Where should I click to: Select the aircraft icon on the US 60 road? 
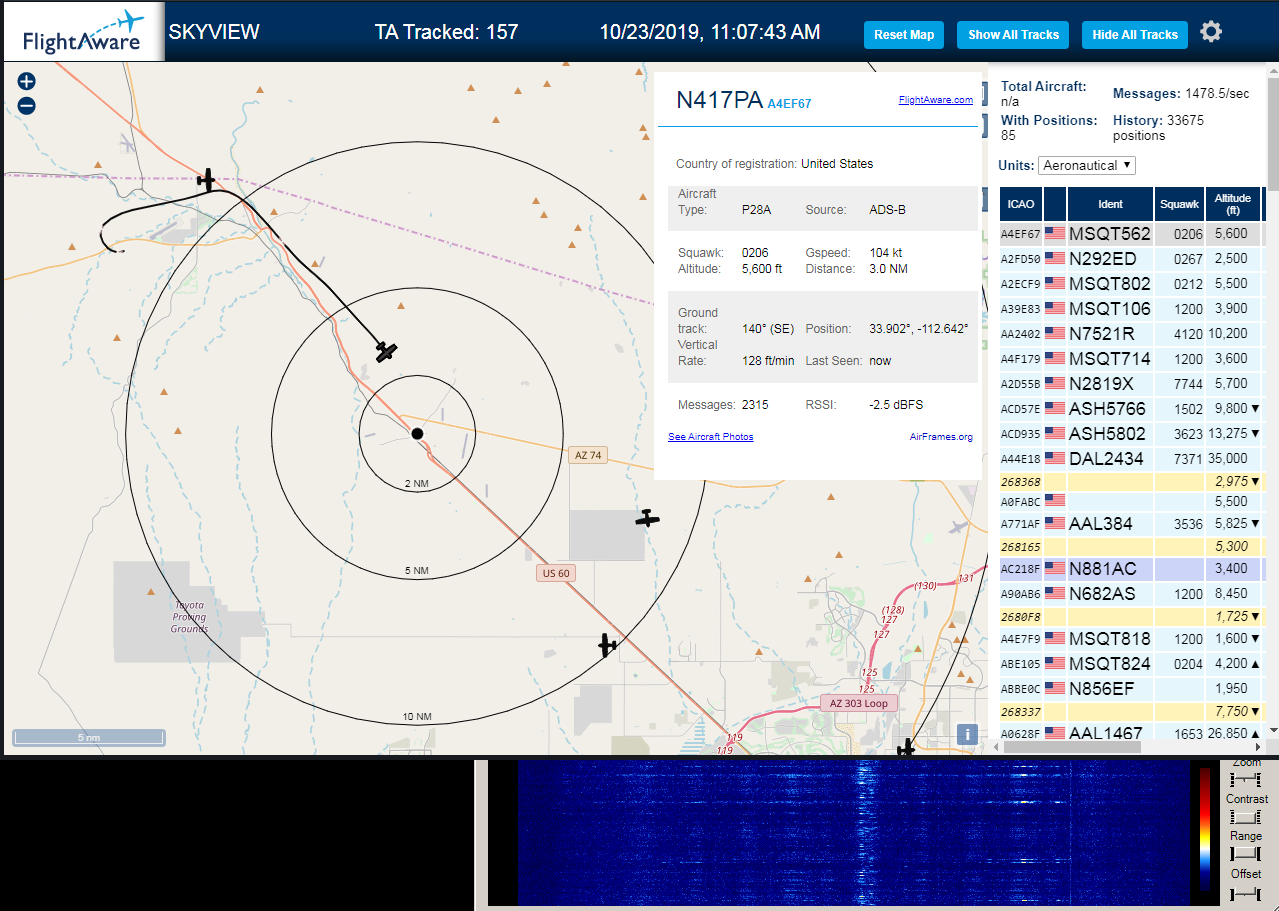[607, 645]
